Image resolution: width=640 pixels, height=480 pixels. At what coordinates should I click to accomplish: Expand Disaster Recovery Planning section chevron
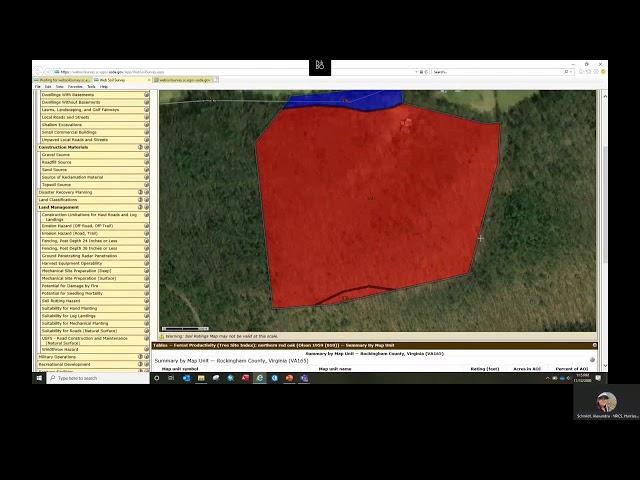[x=147, y=192]
